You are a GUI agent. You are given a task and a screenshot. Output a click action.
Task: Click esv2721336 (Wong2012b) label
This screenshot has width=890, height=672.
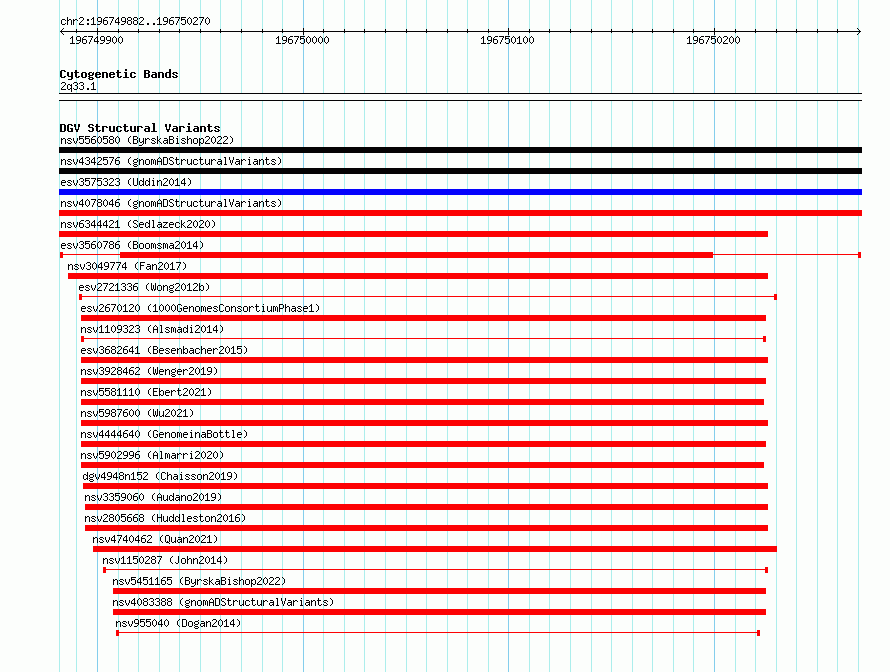144,287
